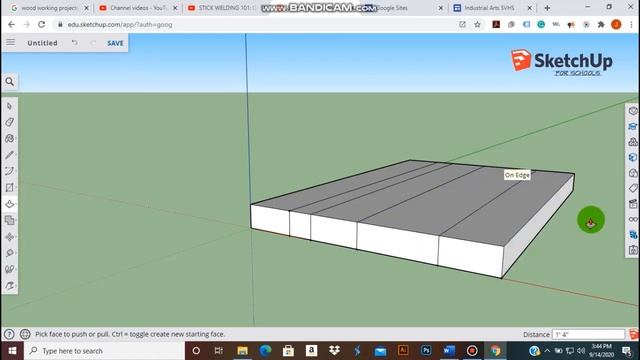Select the Line pencil tool

tap(9, 155)
